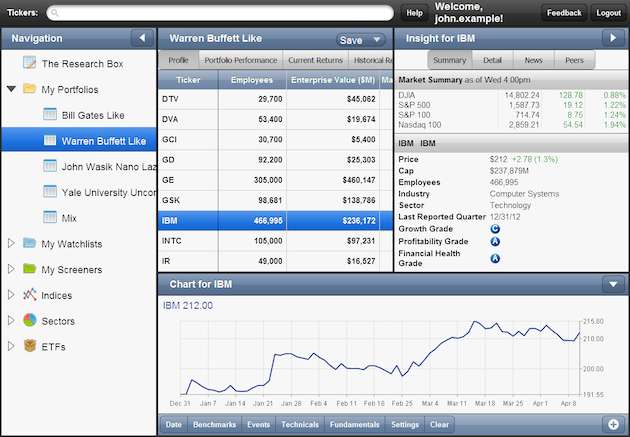
Task: Click the Logout button
Action: coord(608,13)
